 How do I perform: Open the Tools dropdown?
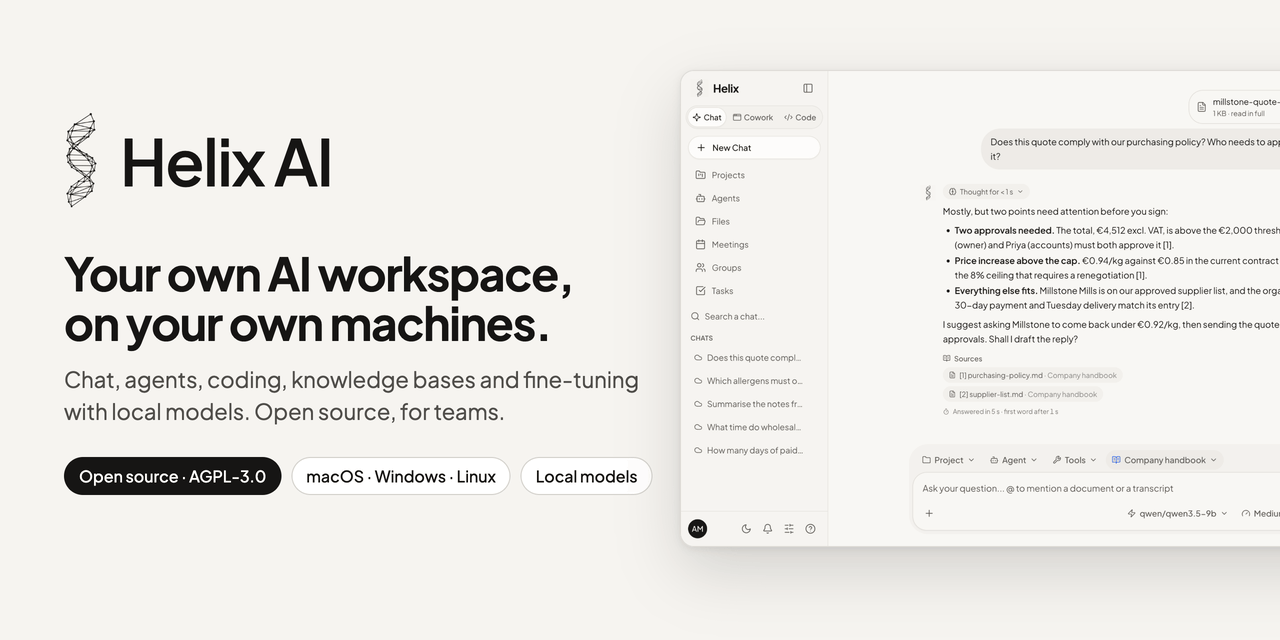click(x=1074, y=460)
